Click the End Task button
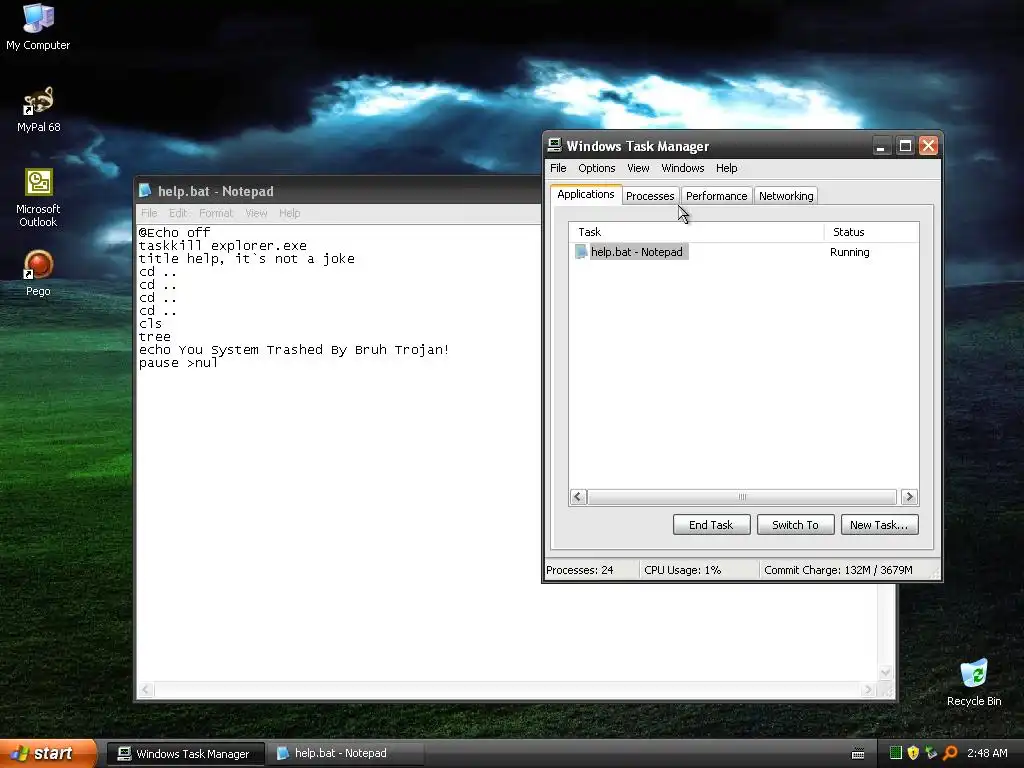This screenshot has width=1024, height=768. click(x=711, y=524)
